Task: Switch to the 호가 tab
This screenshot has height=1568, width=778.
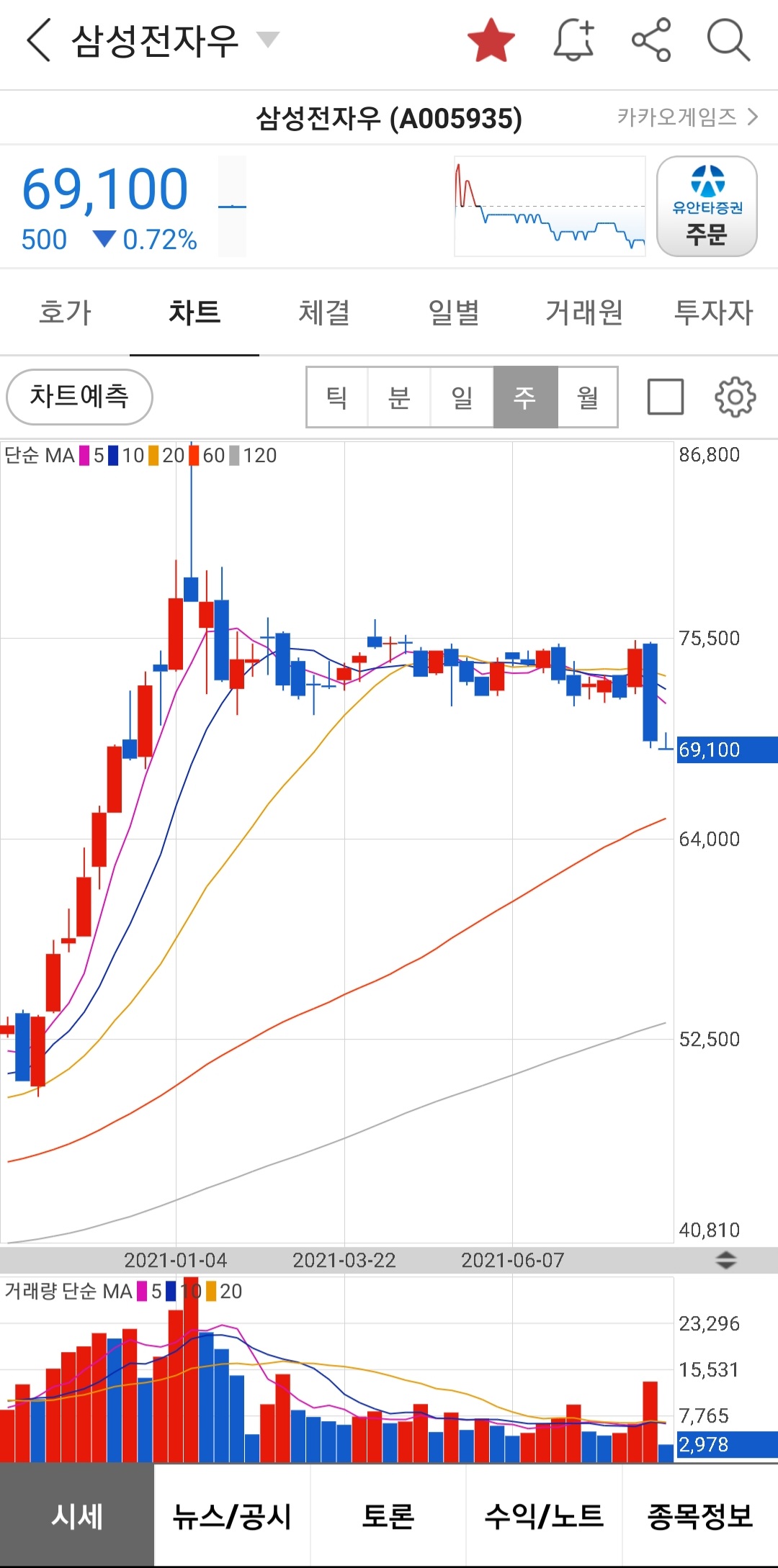Action: (x=65, y=312)
